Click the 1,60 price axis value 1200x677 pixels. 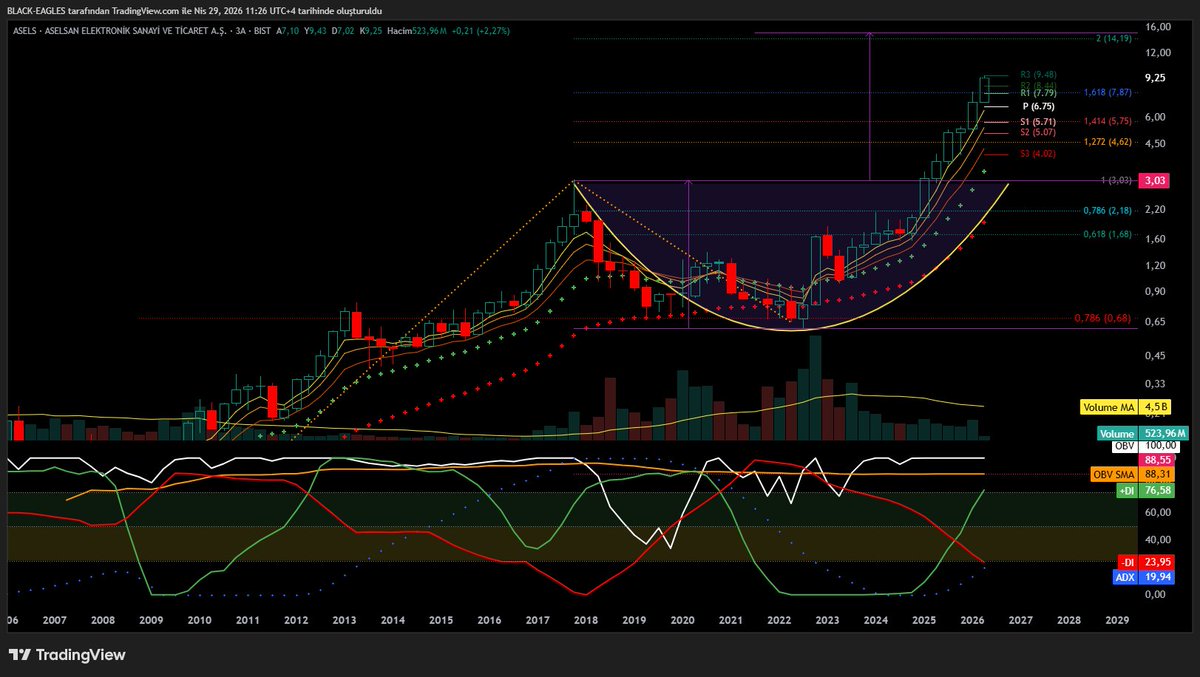point(1155,239)
